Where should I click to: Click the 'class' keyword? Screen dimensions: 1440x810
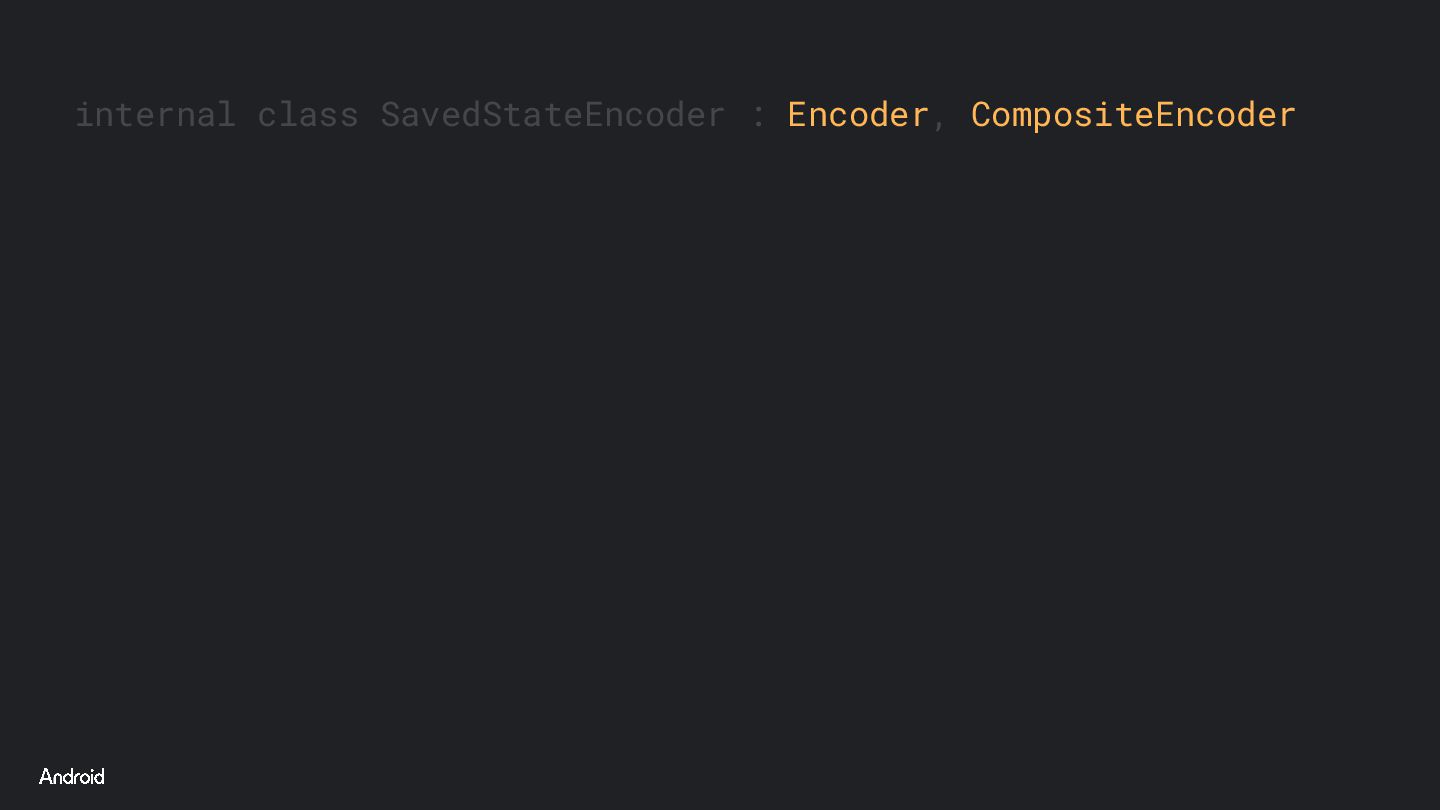[308, 115]
